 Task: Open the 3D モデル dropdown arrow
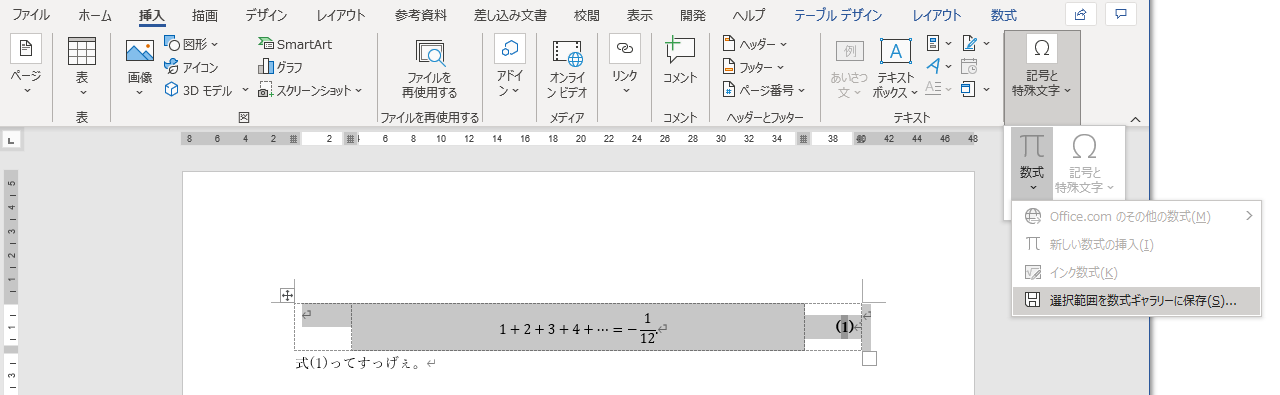tap(245, 90)
